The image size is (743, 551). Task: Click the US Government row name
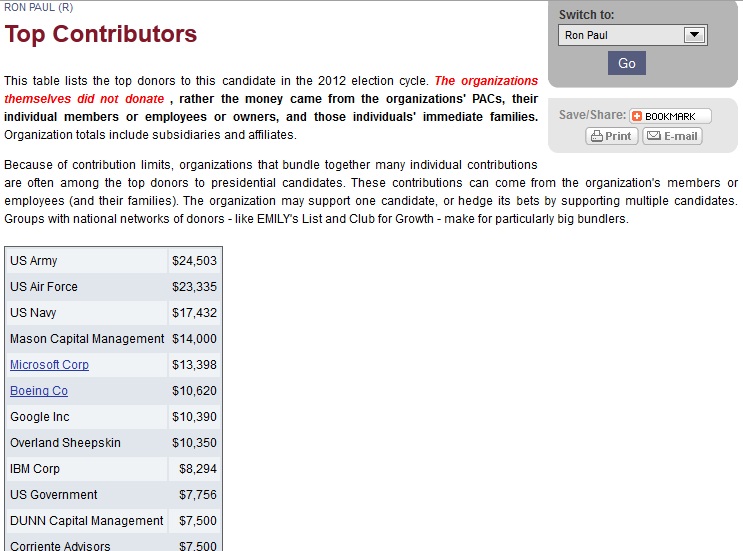[x=54, y=495]
